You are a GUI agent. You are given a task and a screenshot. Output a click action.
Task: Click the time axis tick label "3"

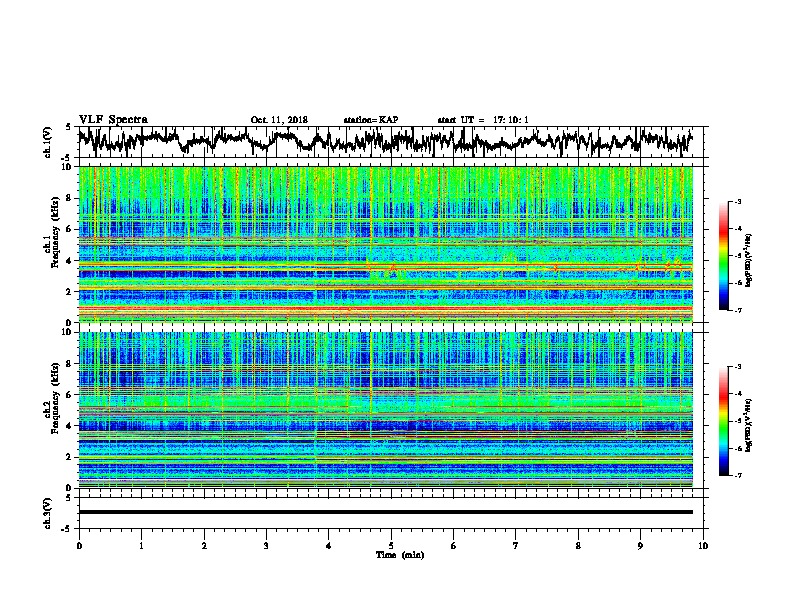coord(266,546)
